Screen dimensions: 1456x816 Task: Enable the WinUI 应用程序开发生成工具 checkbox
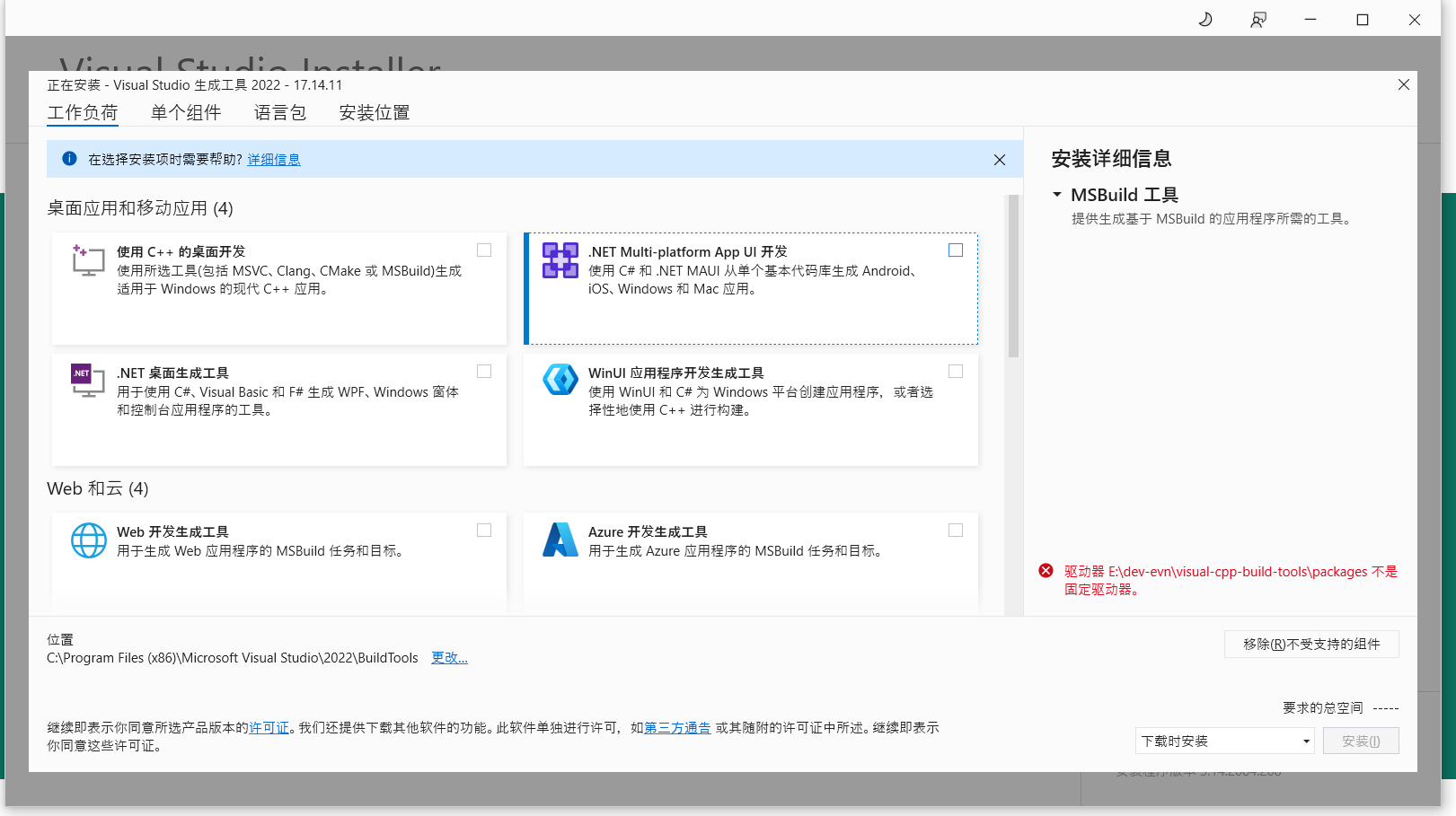(956, 372)
